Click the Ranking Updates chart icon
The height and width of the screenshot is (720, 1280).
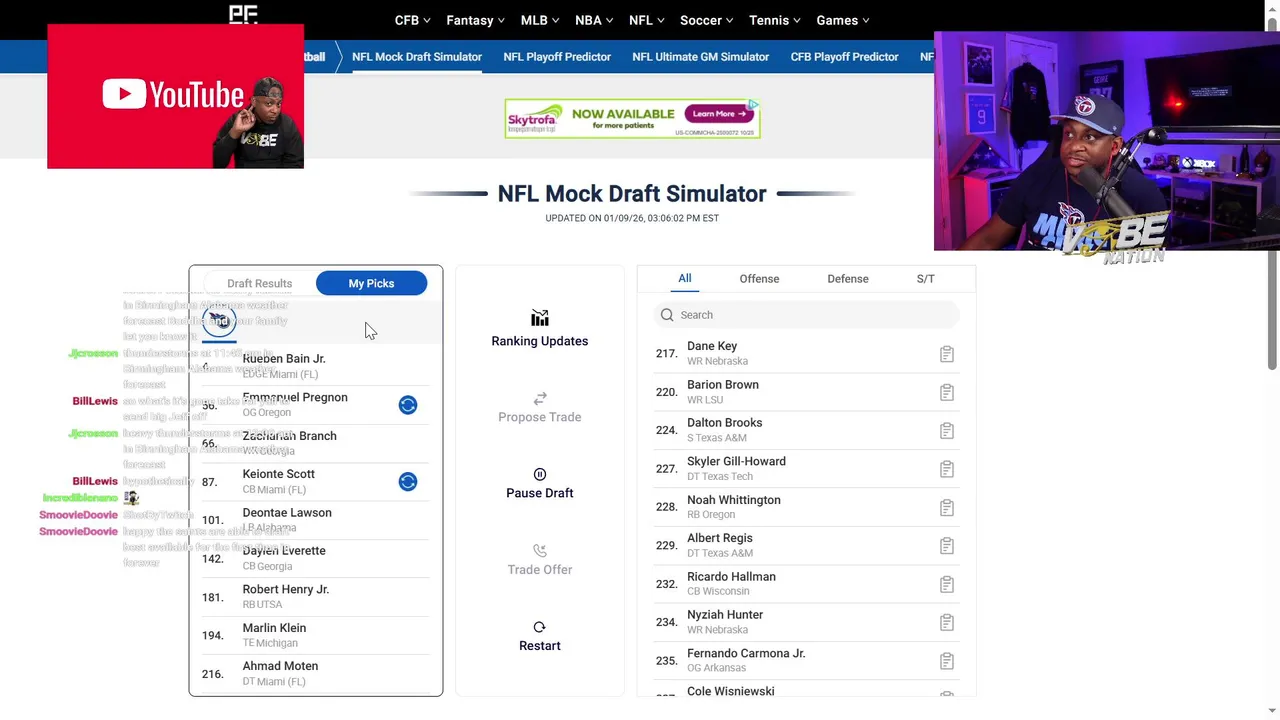540,318
